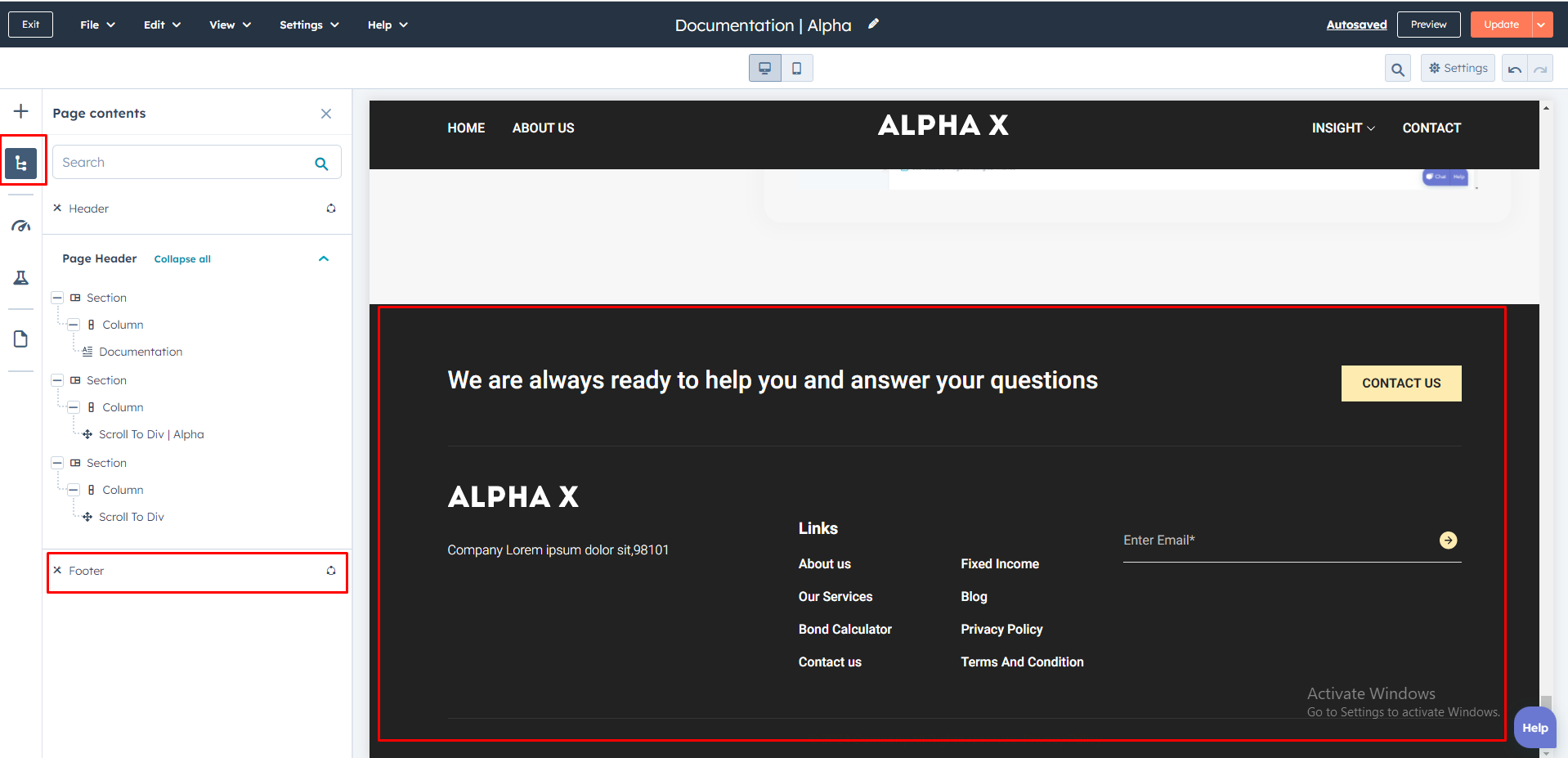Collapse the Page Header chevron
The height and width of the screenshot is (758, 1568).
coord(324,258)
